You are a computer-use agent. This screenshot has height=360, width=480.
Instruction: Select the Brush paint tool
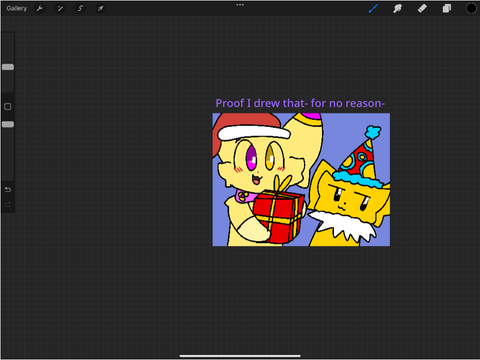coord(373,8)
